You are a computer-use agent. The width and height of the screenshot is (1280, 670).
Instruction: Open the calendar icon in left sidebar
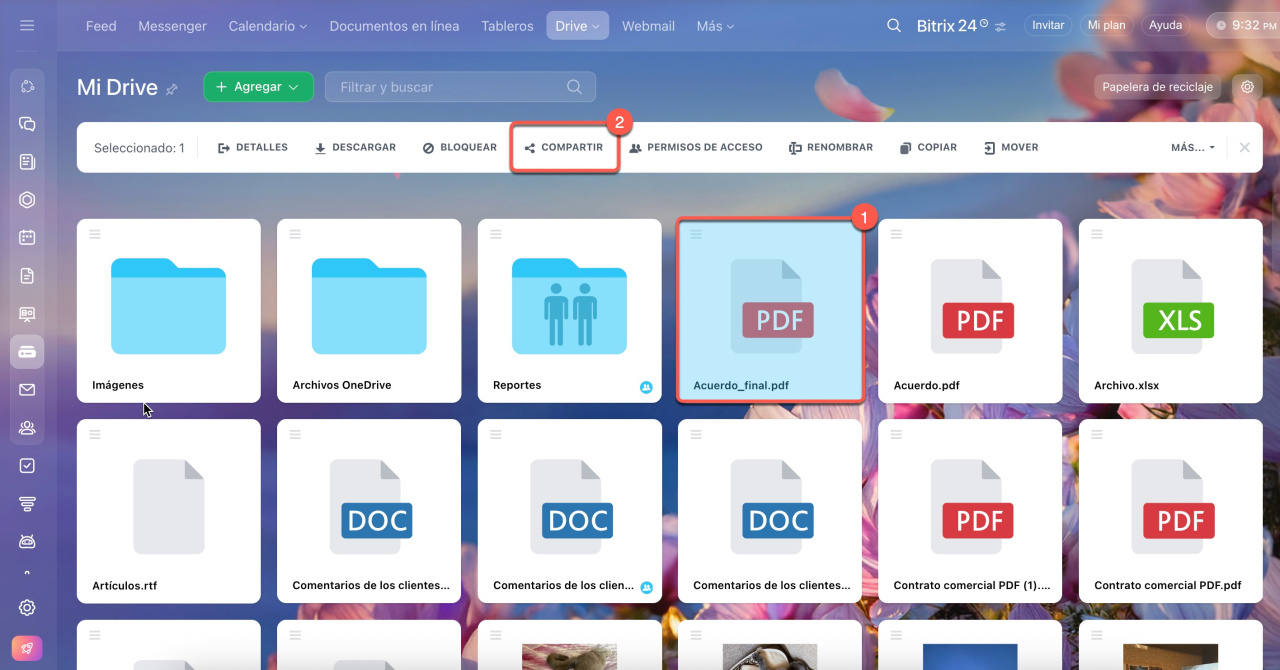[x=27, y=238]
